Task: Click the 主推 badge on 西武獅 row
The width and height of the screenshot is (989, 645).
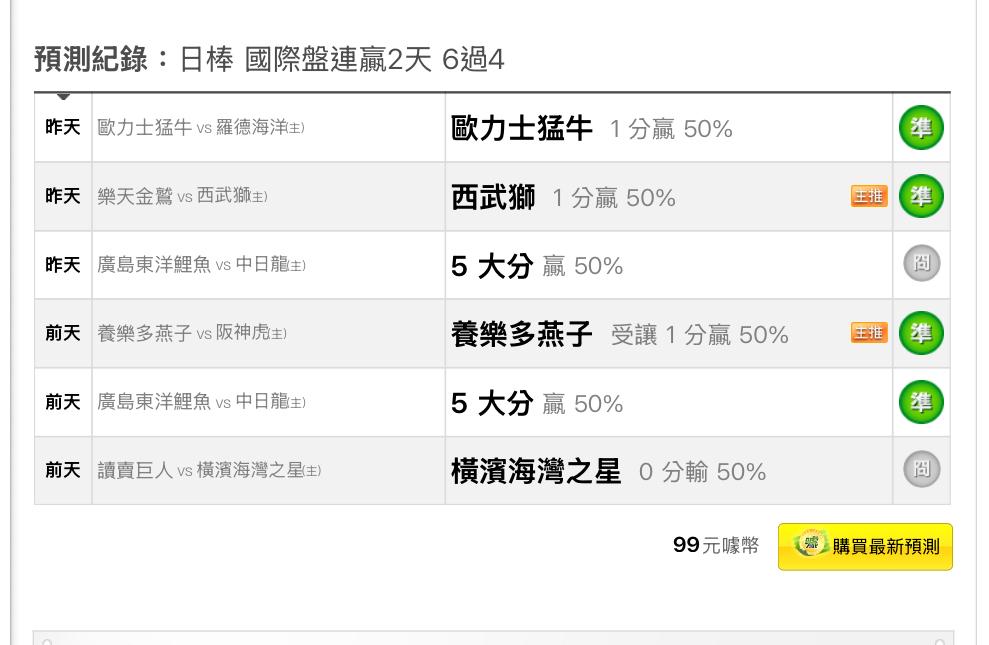Action: [869, 197]
